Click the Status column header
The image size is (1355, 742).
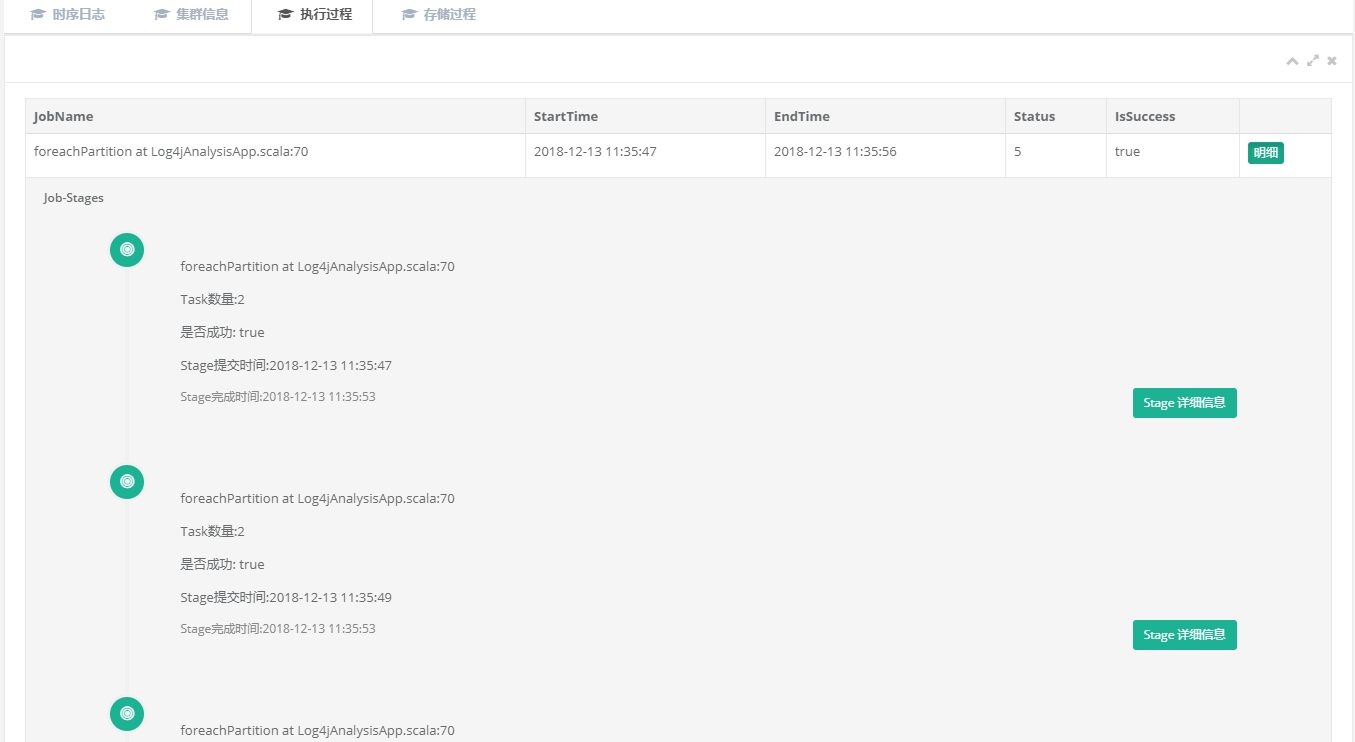(1034, 116)
